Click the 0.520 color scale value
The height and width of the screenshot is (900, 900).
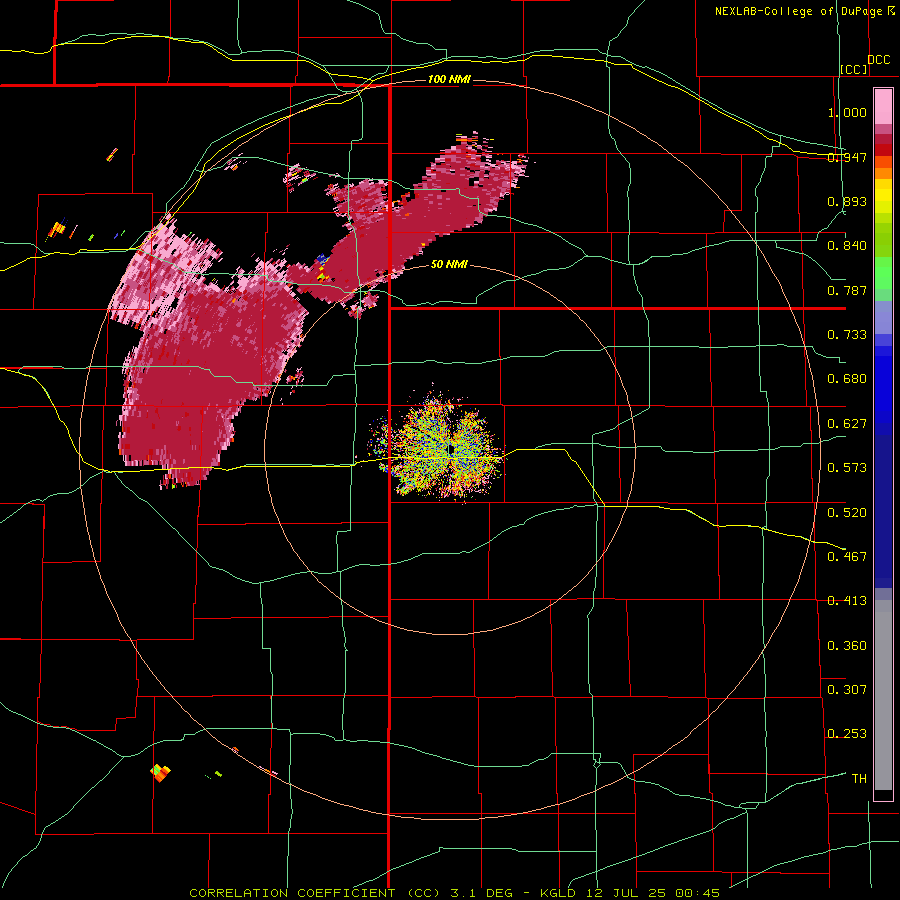click(x=847, y=513)
